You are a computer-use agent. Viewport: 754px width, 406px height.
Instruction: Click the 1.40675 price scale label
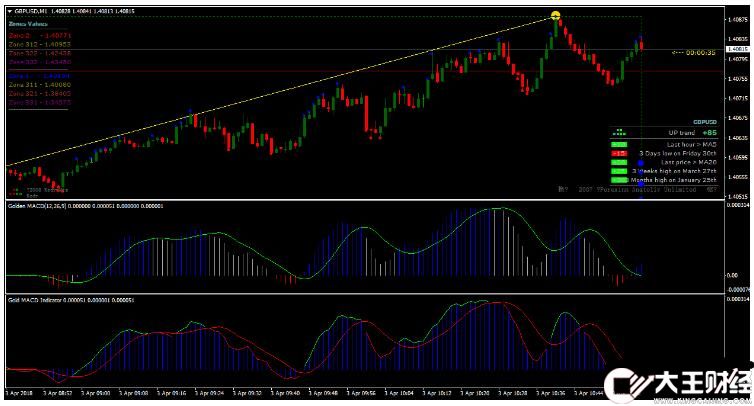tap(737, 118)
